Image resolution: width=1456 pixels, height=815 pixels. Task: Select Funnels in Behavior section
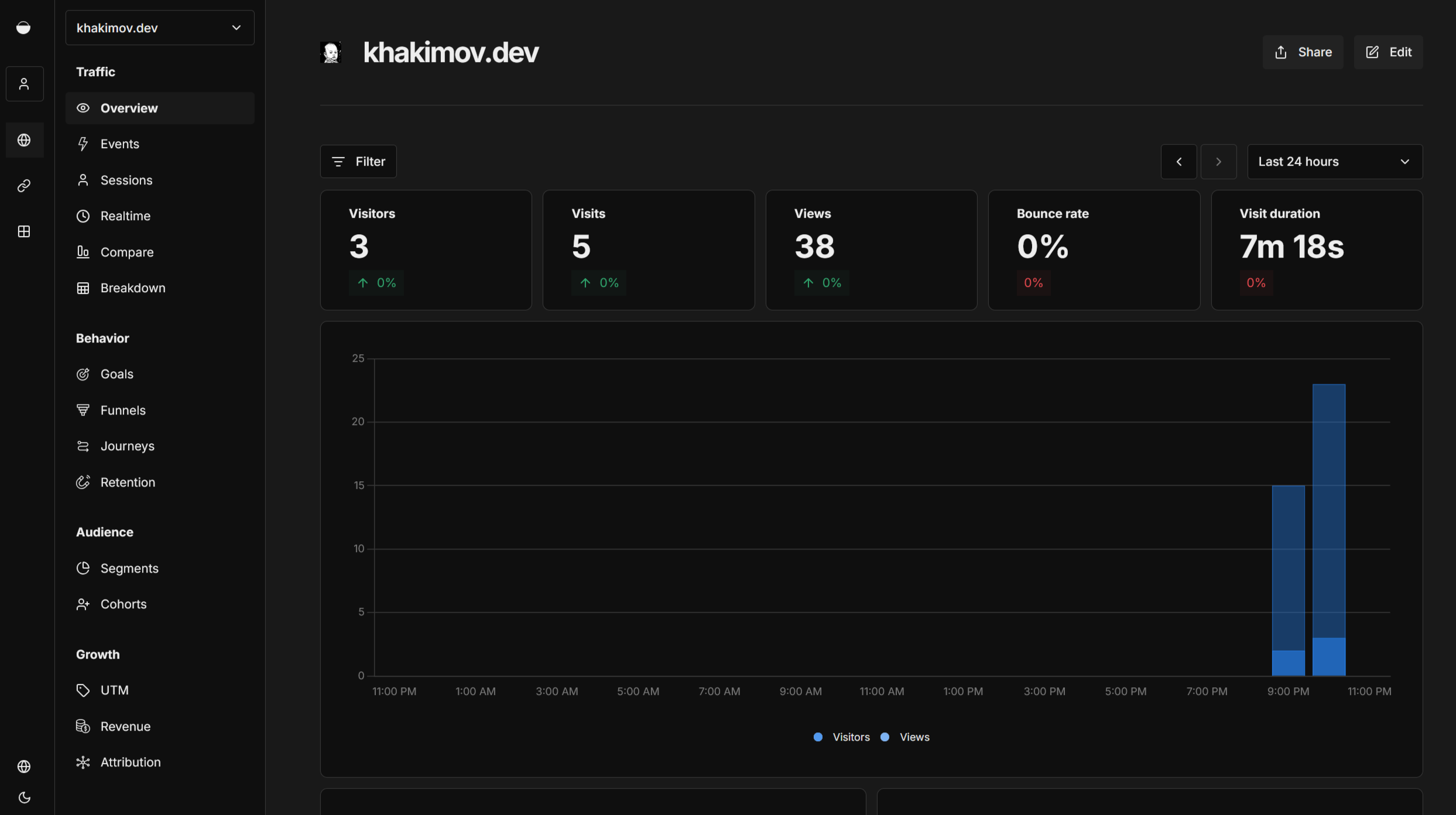123,410
